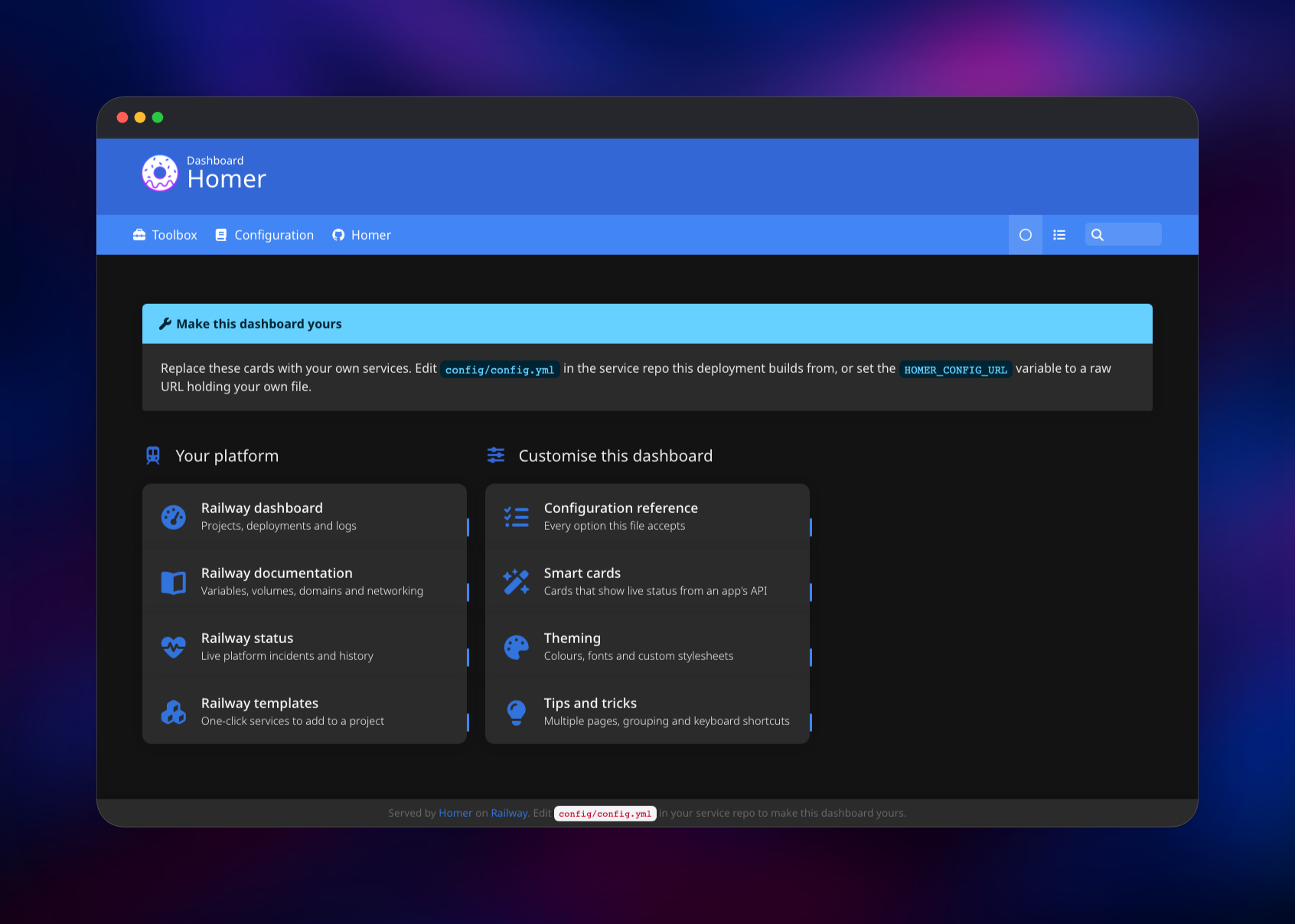Click 'One-click services to add to a project'
Image resolution: width=1295 pixels, height=924 pixels.
point(292,721)
